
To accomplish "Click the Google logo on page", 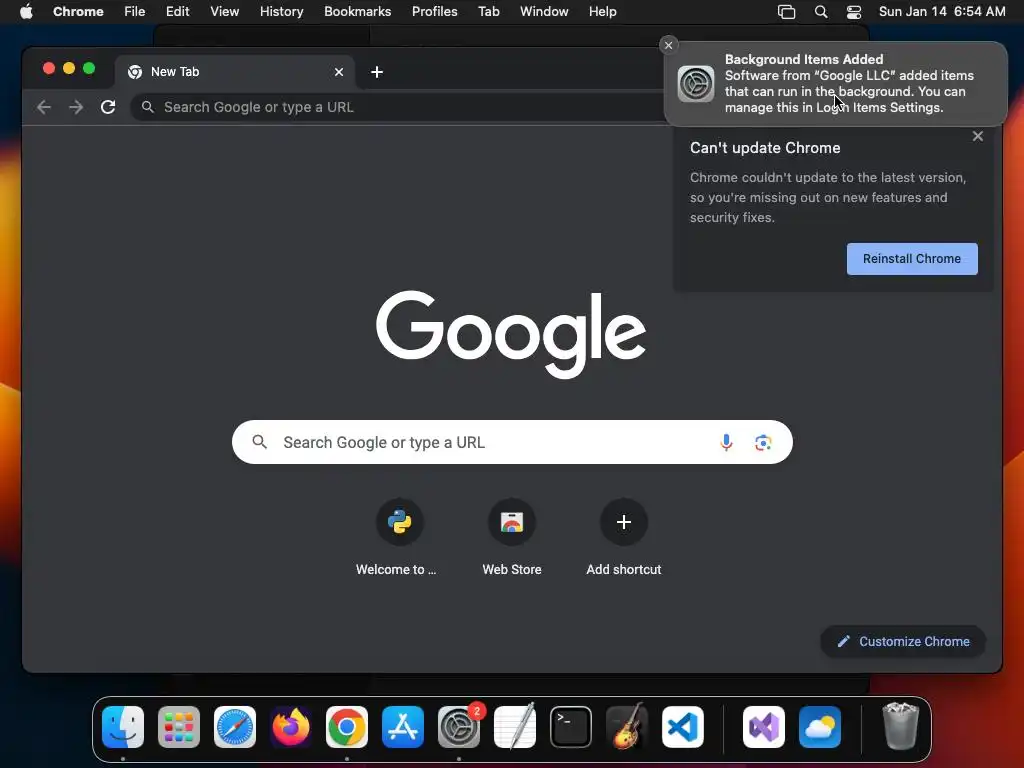I will click(511, 333).
